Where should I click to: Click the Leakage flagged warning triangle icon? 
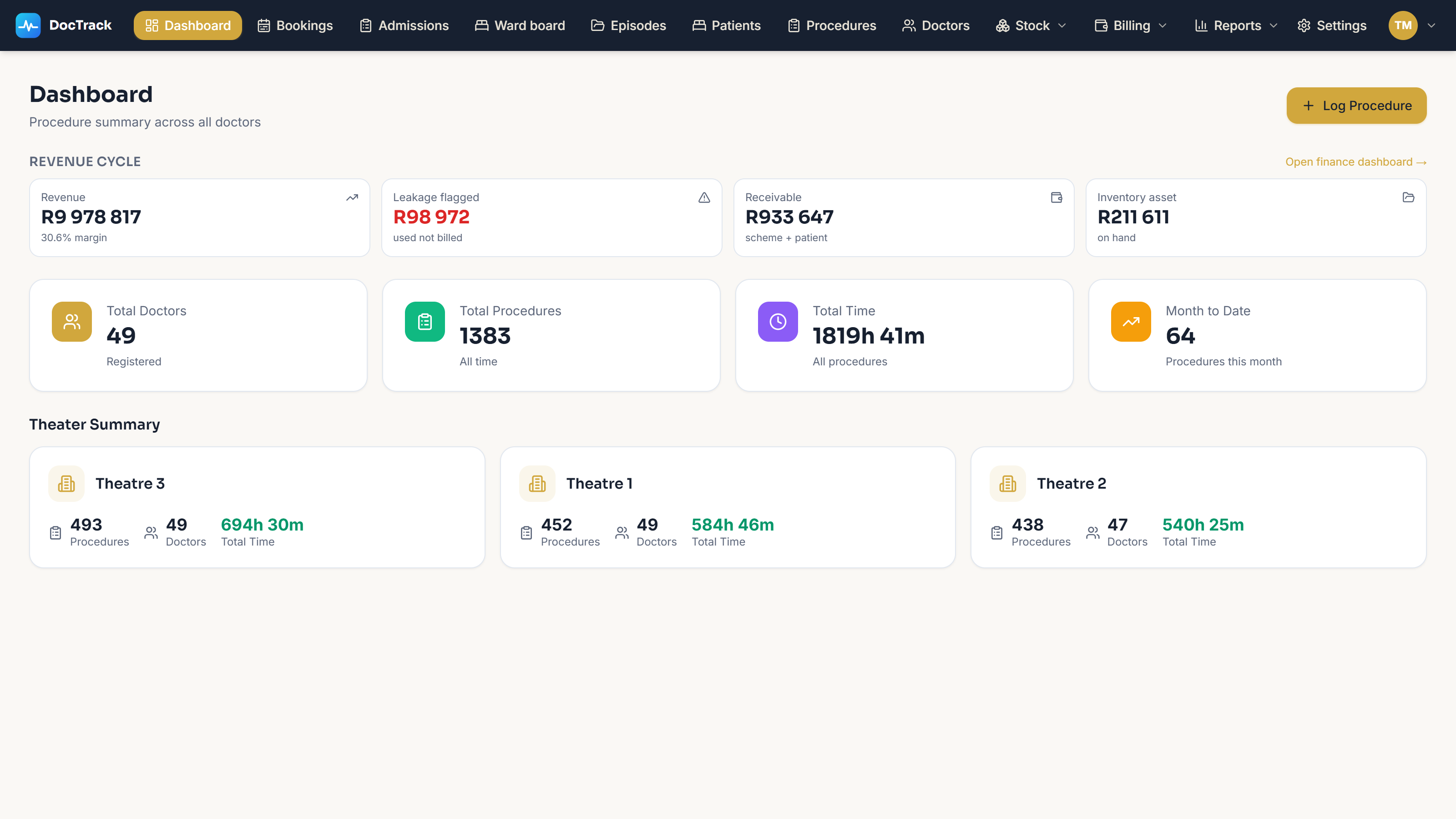coord(704,197)
